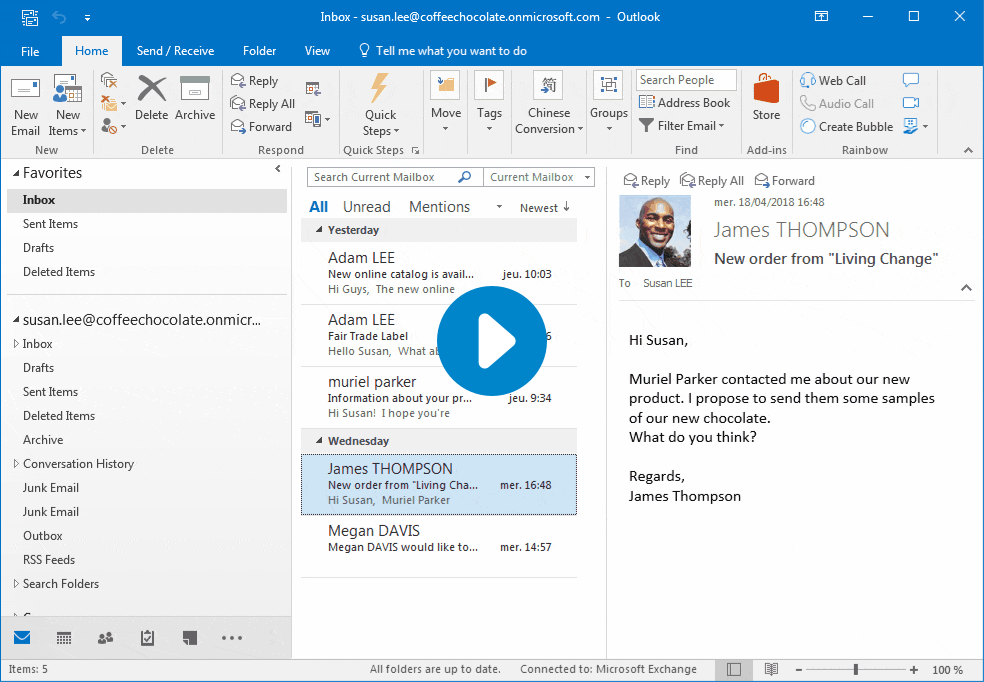
Task: Click Reply All in the ribbon
Action: click(262, 104)
